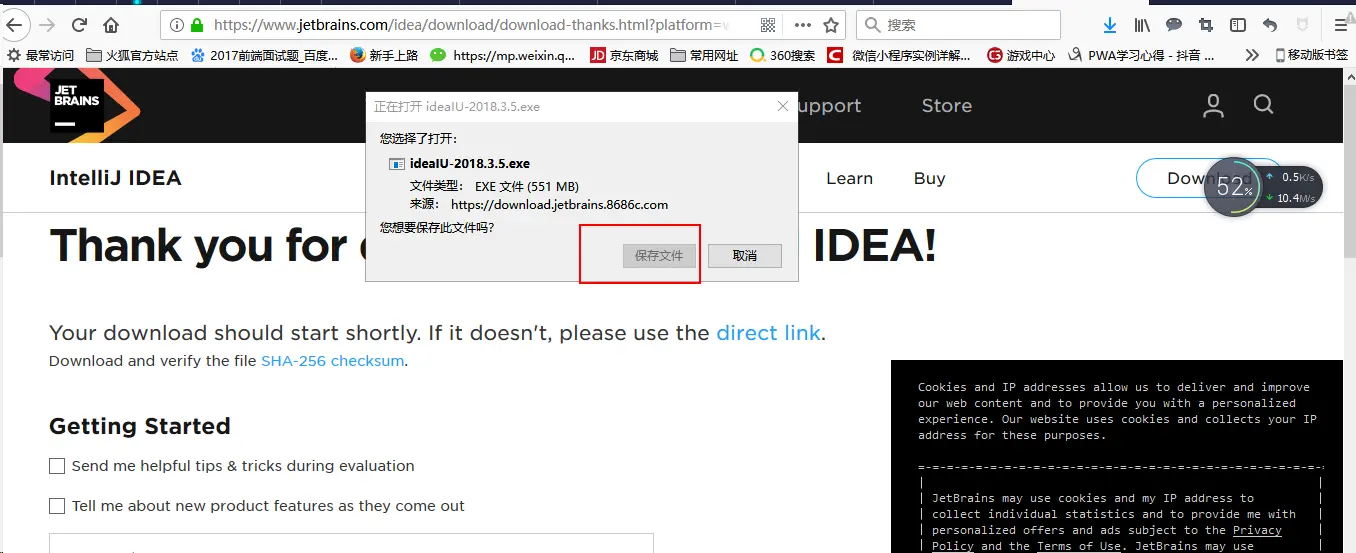Show more bookmarks with the chevron
The height and width of the screenshot is (553, 1356).
click(x=1252, y=55)
